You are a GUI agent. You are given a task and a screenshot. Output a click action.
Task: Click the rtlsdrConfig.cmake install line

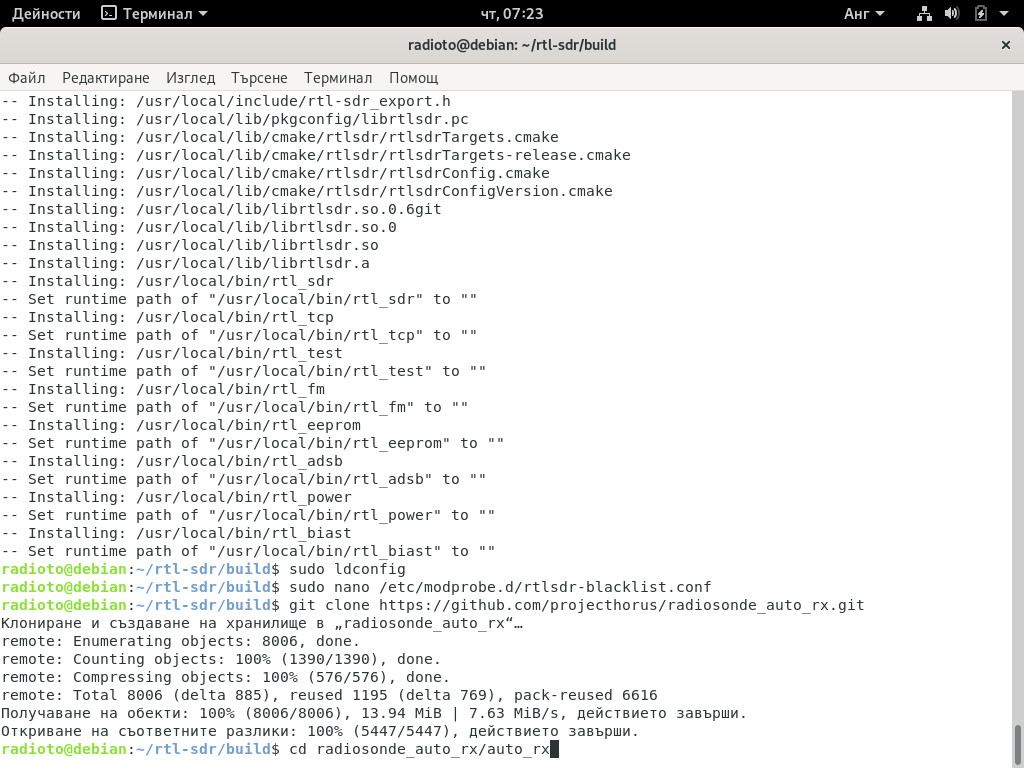point(276,173)
